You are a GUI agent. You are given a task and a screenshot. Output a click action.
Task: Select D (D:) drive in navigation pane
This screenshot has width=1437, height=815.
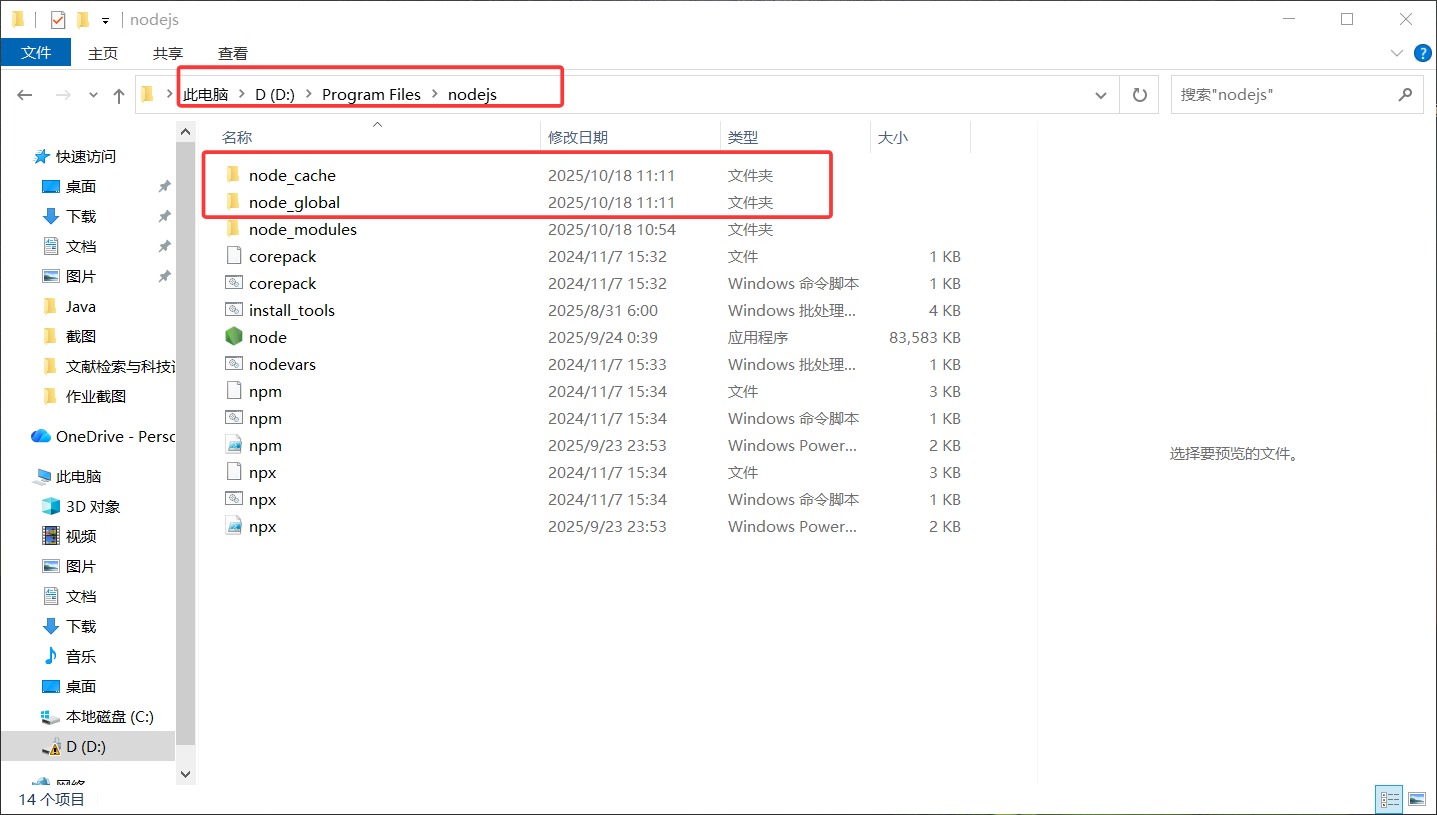click(86, 746)
